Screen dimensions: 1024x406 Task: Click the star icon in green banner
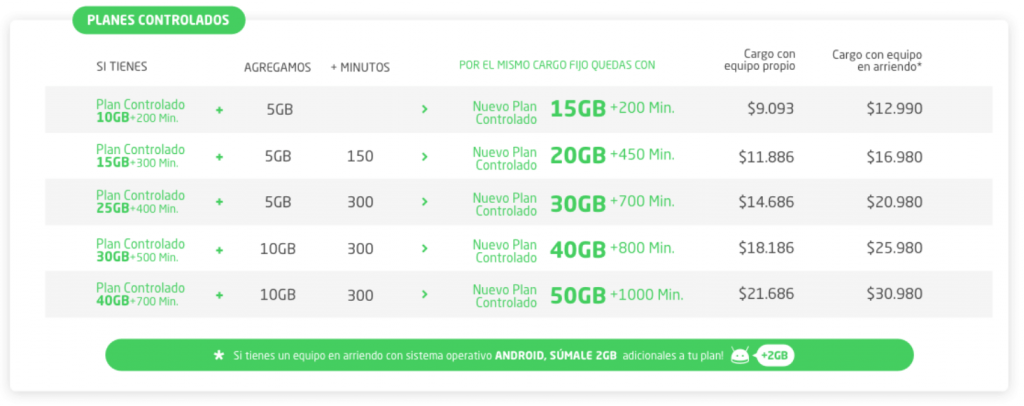tap(219, 356)
